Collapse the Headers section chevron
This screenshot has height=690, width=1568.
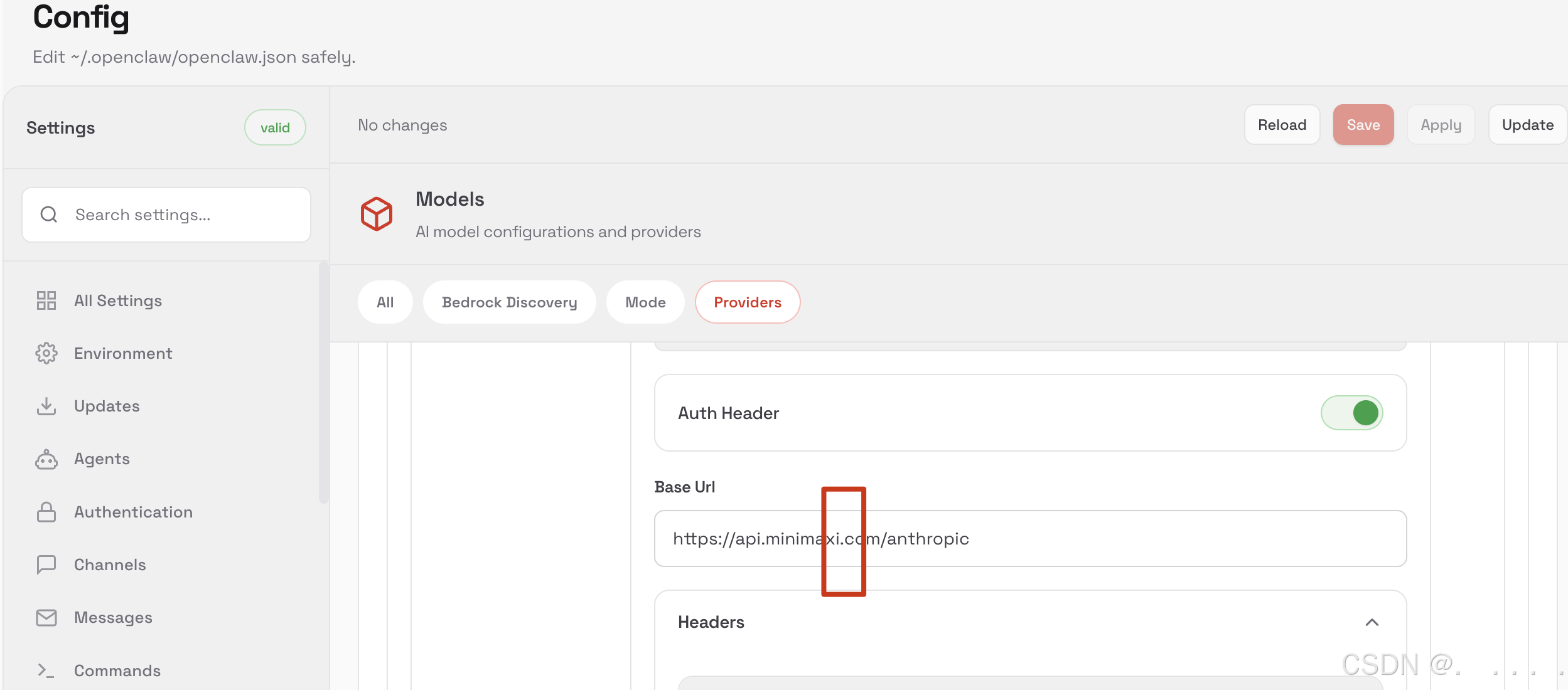click(1372, 622)
